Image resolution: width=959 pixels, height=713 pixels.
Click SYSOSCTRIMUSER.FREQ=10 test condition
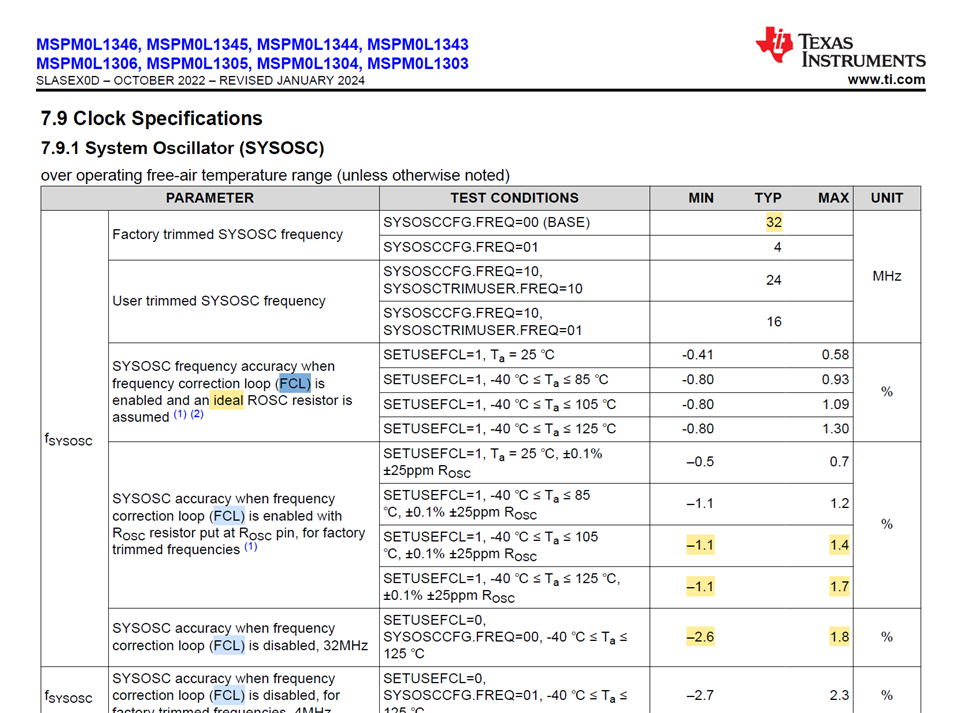[483, 289]
